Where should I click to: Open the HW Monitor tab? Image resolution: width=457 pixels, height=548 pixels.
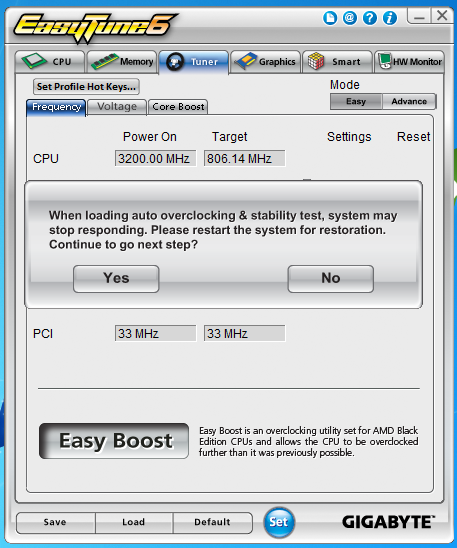pos(409,62)
